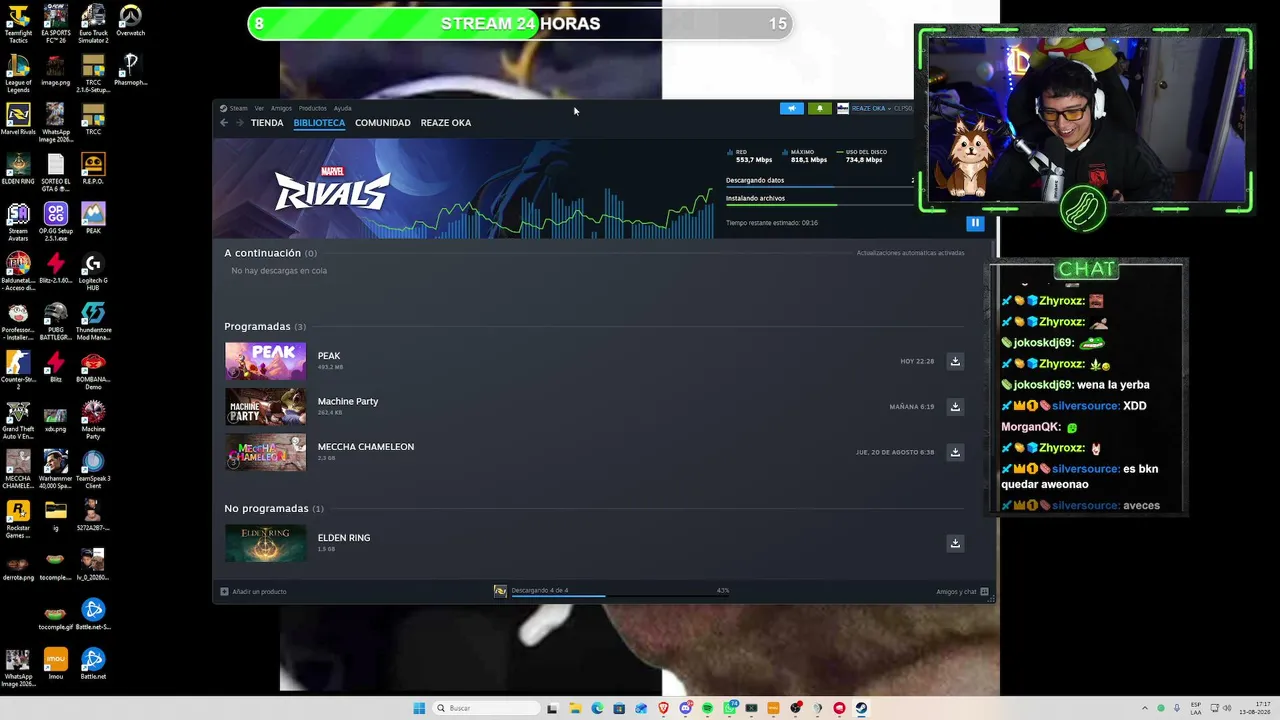Viewport: 1280px width, 720px height.
Task: Open the MECCHA CHAMELEON thumbnail
Action: (x=265, y=452)
